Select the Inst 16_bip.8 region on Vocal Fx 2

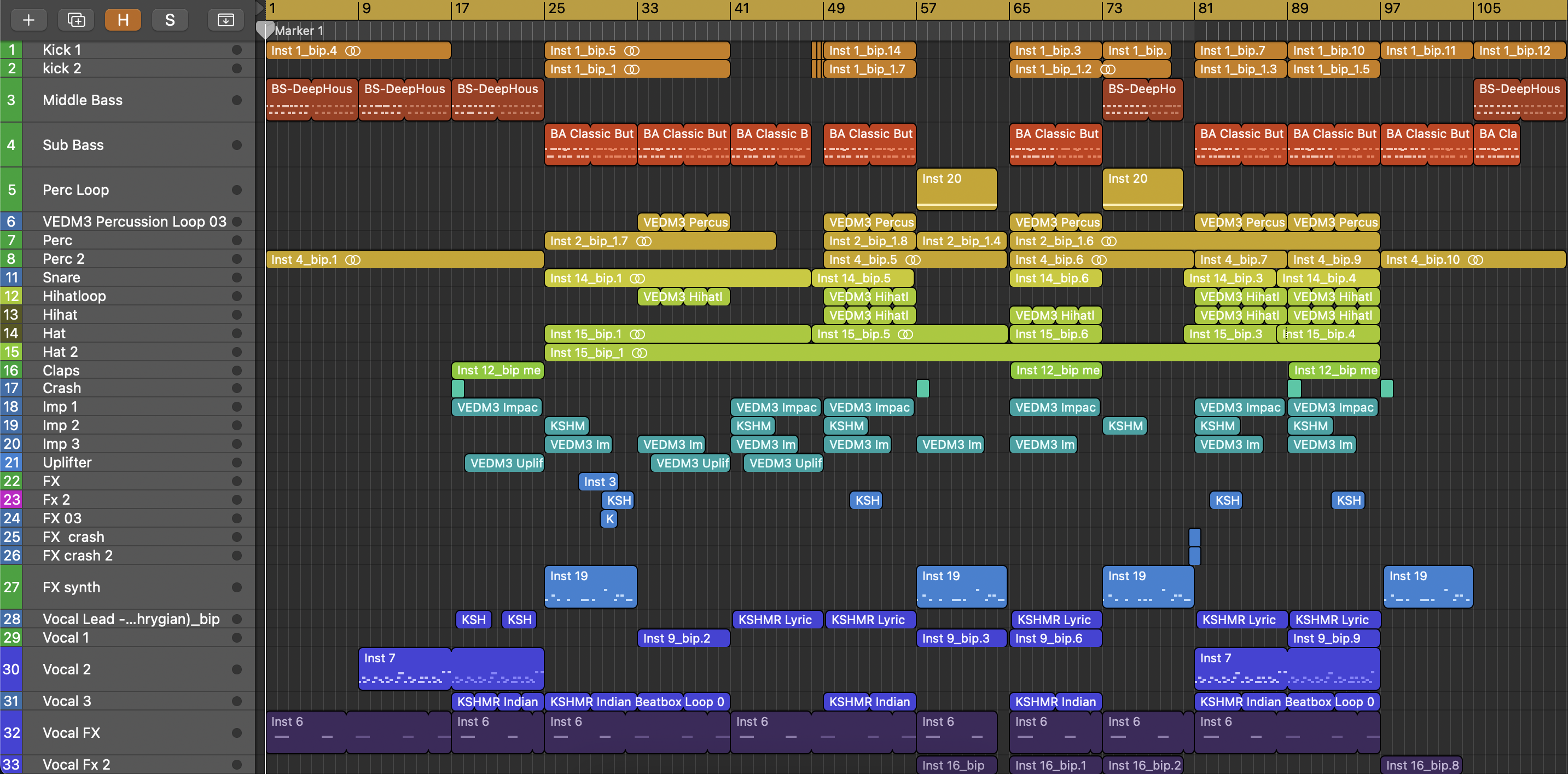[x=1421, y=765]
